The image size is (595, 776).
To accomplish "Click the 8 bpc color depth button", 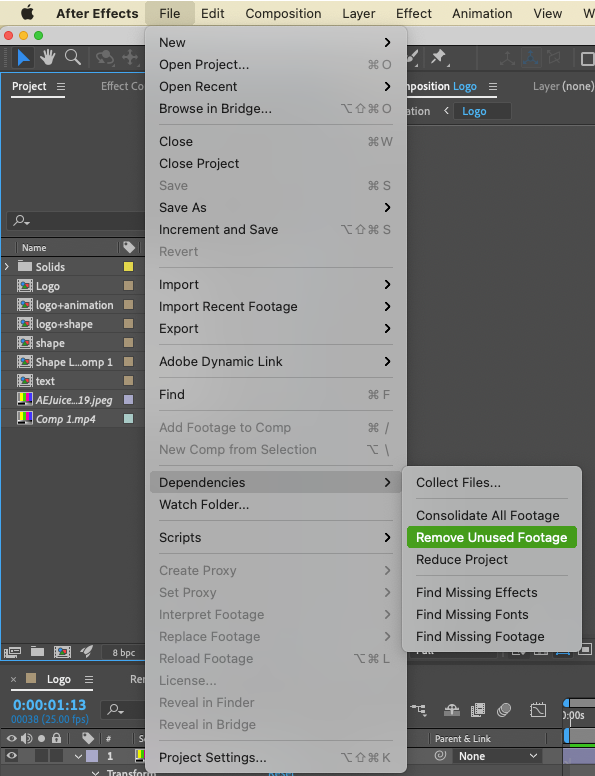I will (x=123, y=652).
